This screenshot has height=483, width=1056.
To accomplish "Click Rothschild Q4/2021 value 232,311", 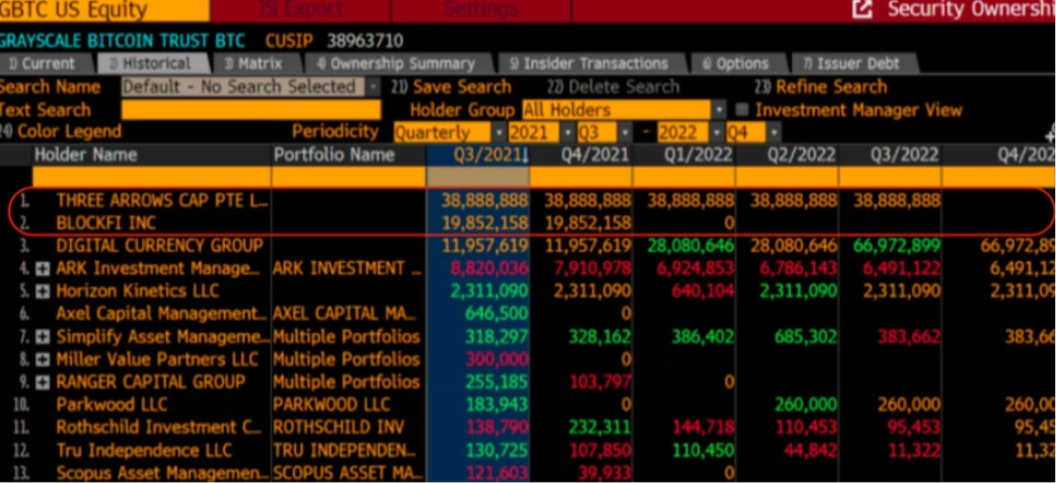I will tap(599, 428).
